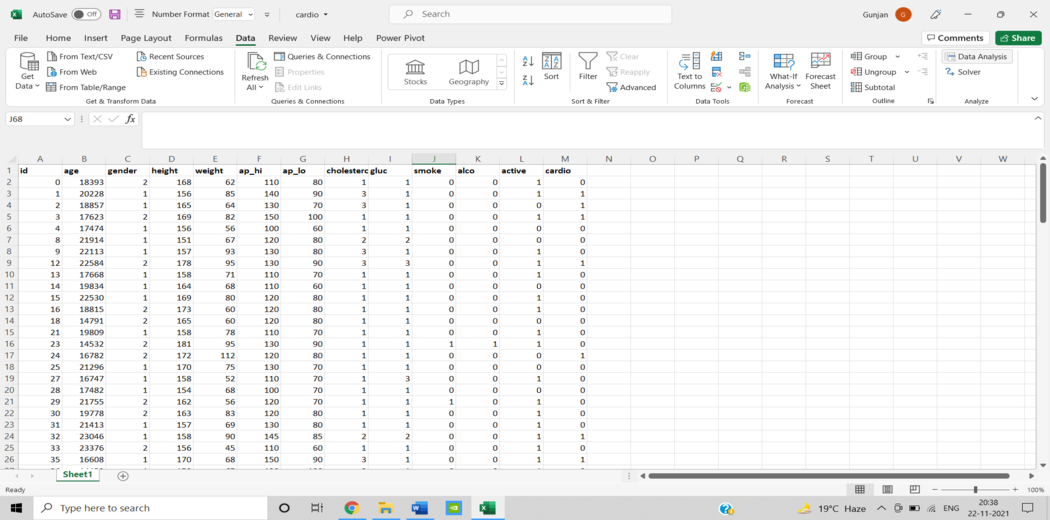The image size is (1050, 520).
Task: Select the Stocks data type
Action: (415, 71)
